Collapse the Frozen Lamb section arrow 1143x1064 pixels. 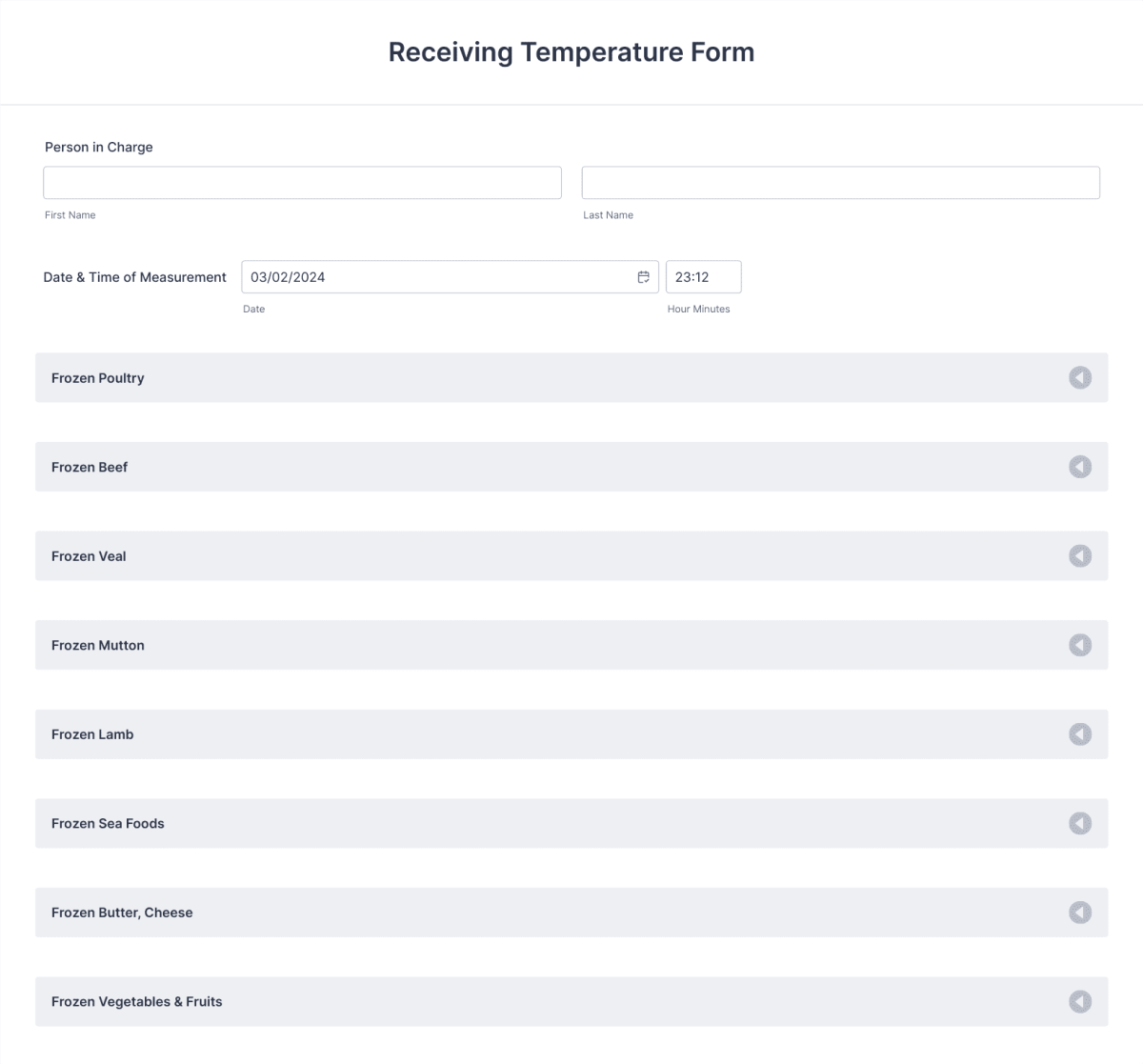pos(1080,734)
